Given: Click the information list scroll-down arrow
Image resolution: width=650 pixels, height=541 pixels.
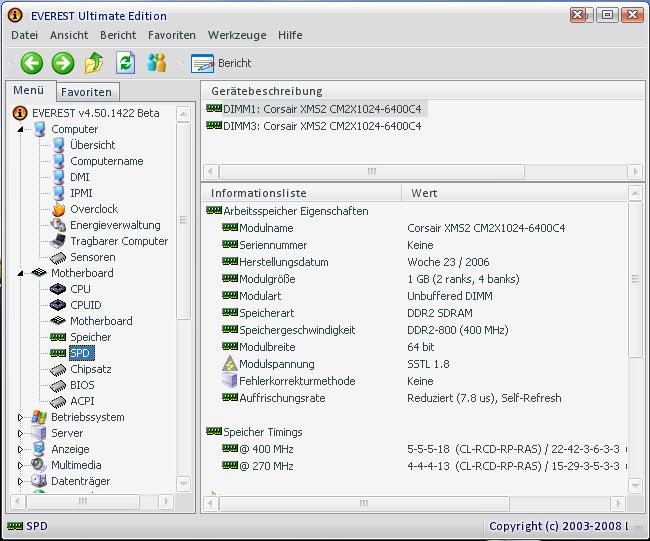Looking at the screenshot, I should click(635, 485).
